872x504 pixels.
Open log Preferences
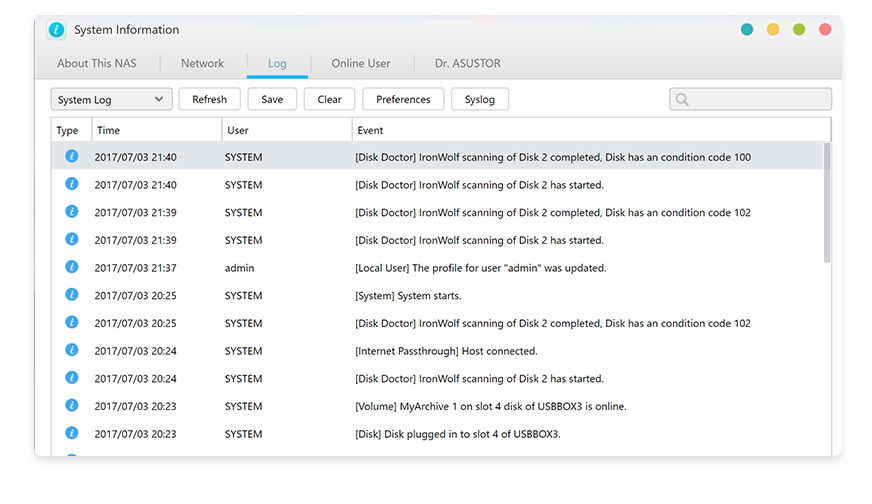pos(403,100)
